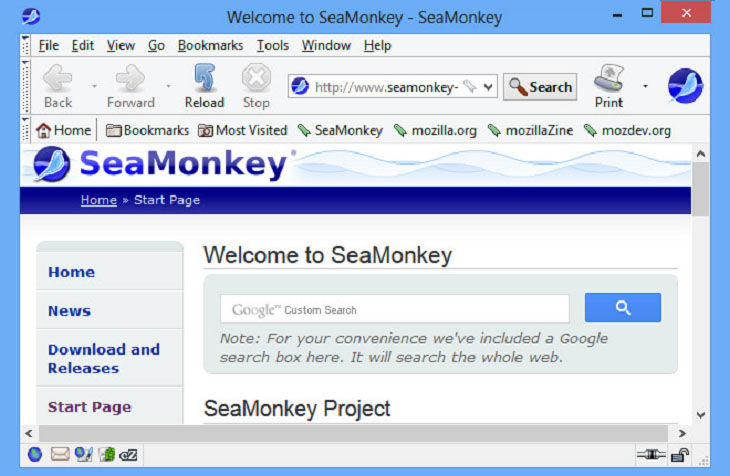Screen dimensions: 730x476
Task: Click the SeaMonkey icon in the title bar
Action: [x=31, y=16]
